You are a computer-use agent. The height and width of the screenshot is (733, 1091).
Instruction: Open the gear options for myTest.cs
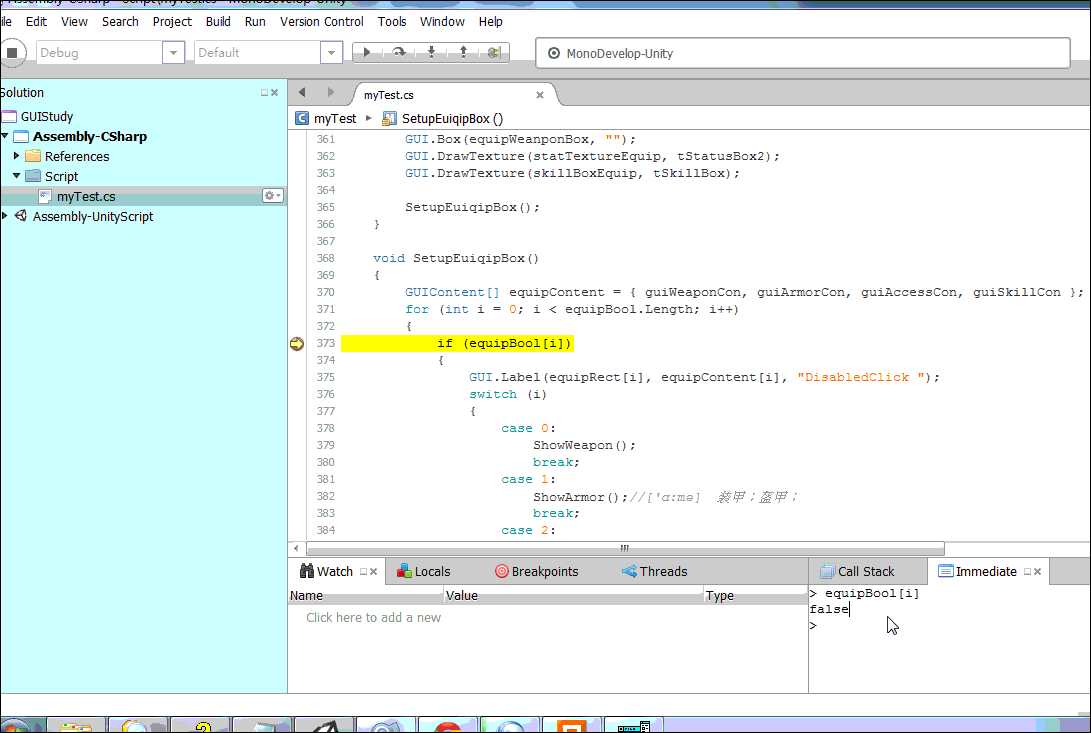coord(272,196)
